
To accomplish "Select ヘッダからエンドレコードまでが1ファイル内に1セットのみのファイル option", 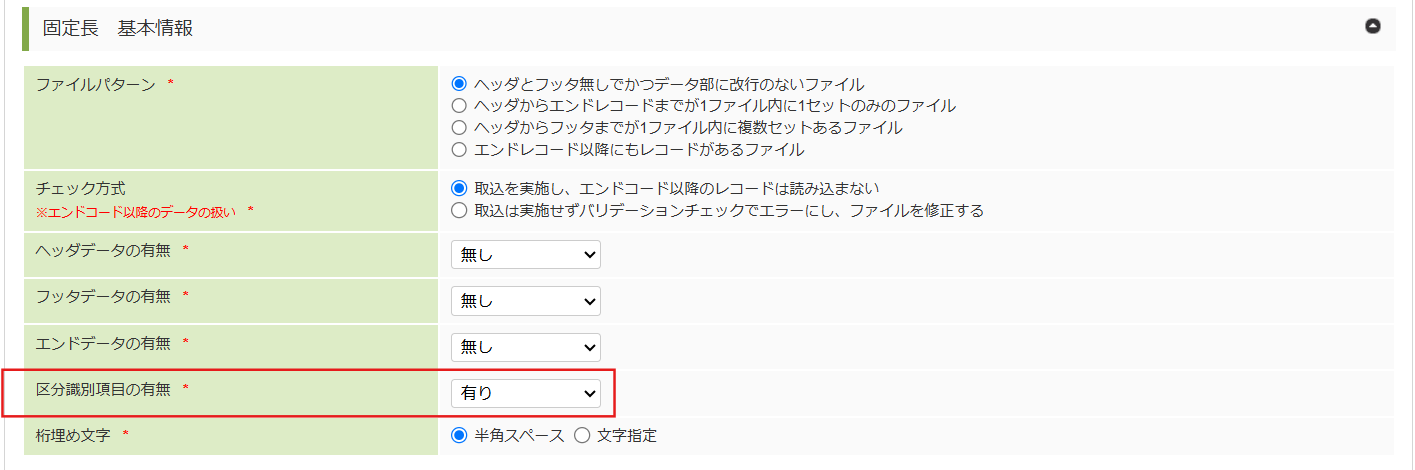I will click(460, 106).
